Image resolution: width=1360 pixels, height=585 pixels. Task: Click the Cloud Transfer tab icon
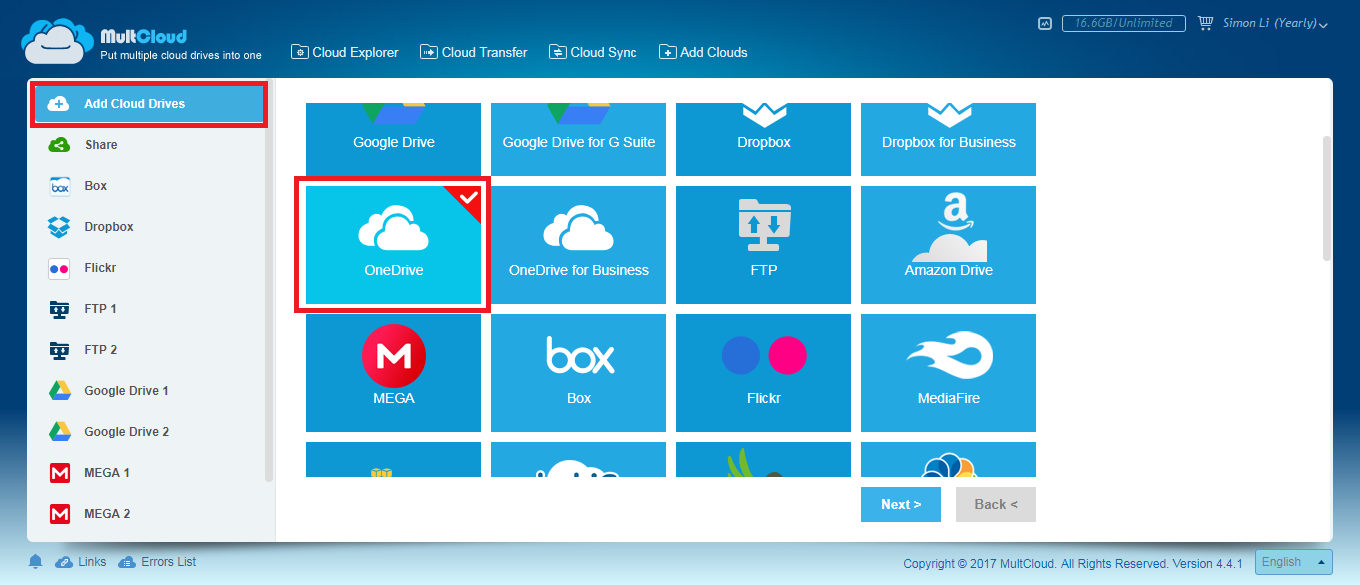point(429,52)
